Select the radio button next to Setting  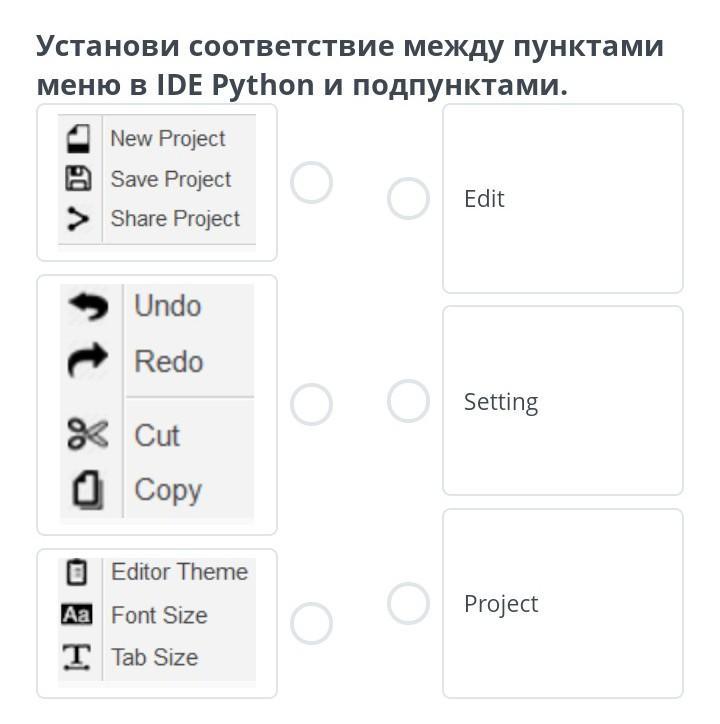click(x=408, y=401)
